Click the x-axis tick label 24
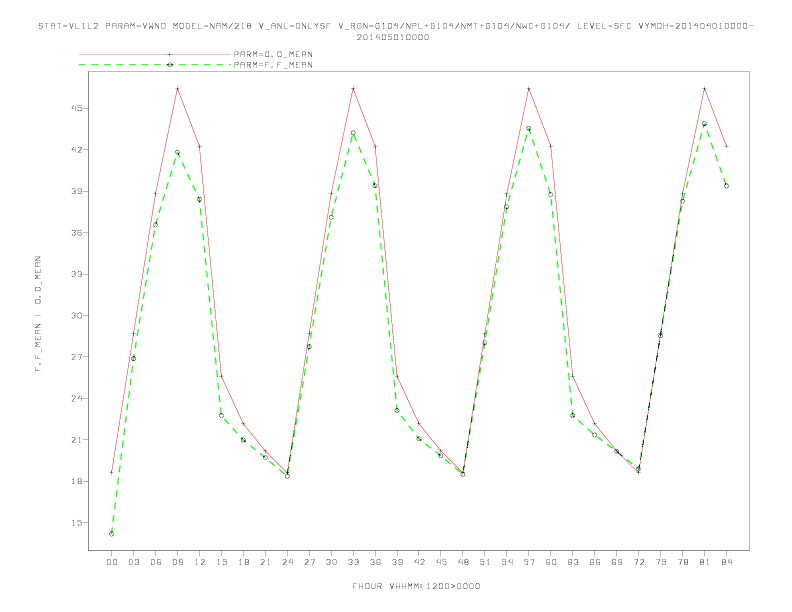 point(287,562)
